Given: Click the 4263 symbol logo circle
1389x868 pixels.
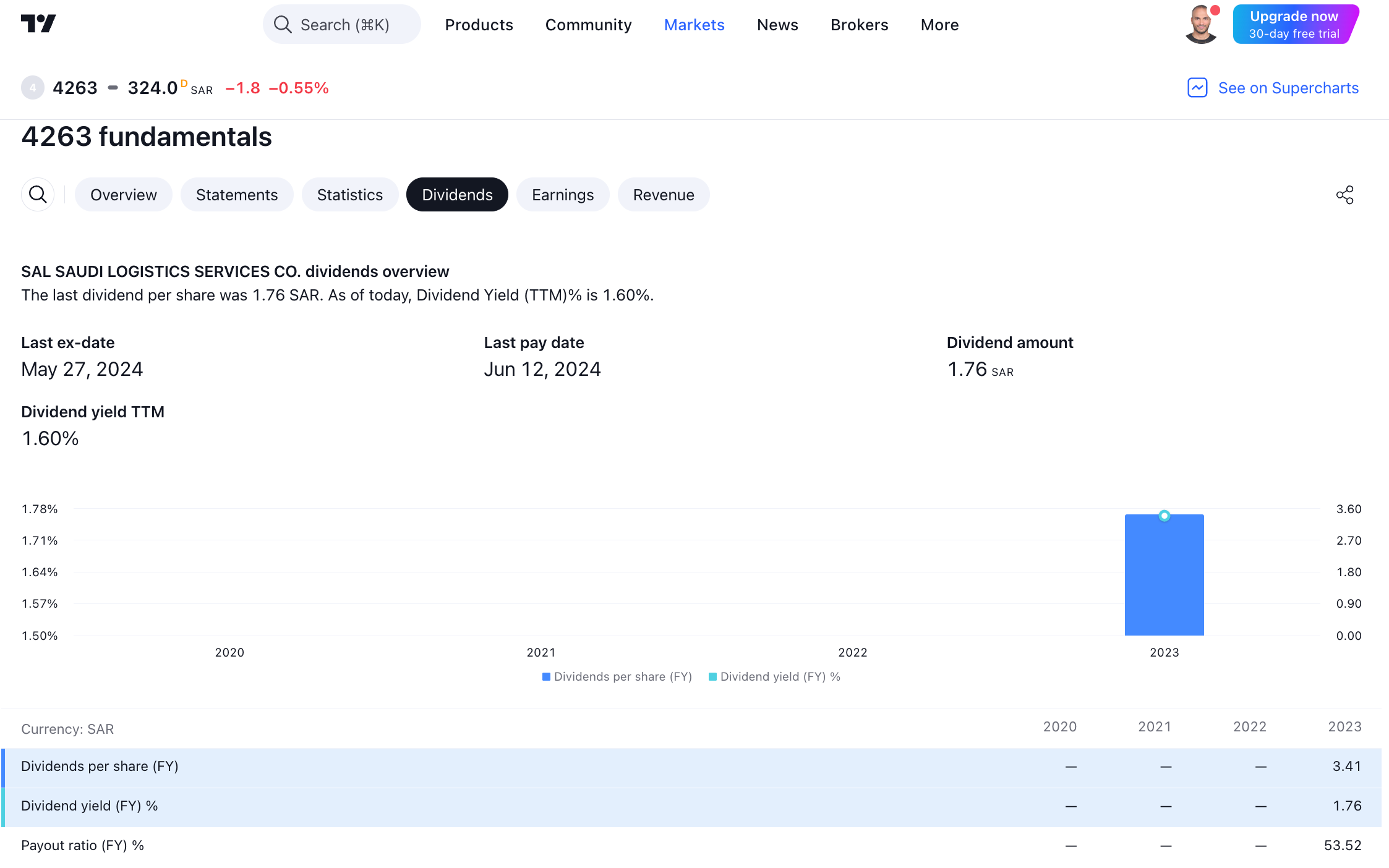Looking at the screenshot, I should [32, 88].
